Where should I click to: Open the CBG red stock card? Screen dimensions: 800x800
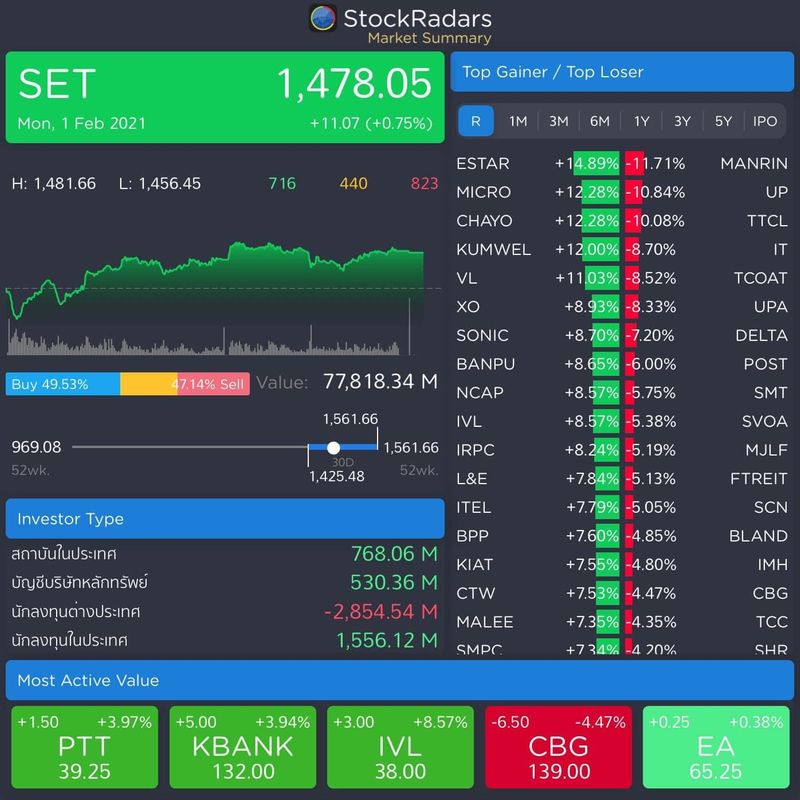click(x=558, y=746)
